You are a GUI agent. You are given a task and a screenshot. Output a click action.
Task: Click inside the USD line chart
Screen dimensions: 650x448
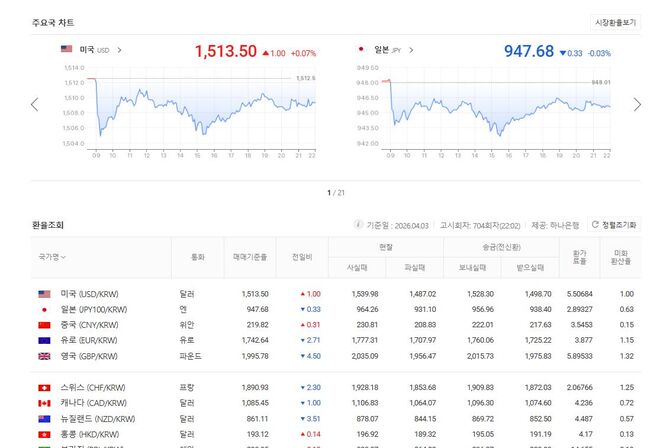200,108
